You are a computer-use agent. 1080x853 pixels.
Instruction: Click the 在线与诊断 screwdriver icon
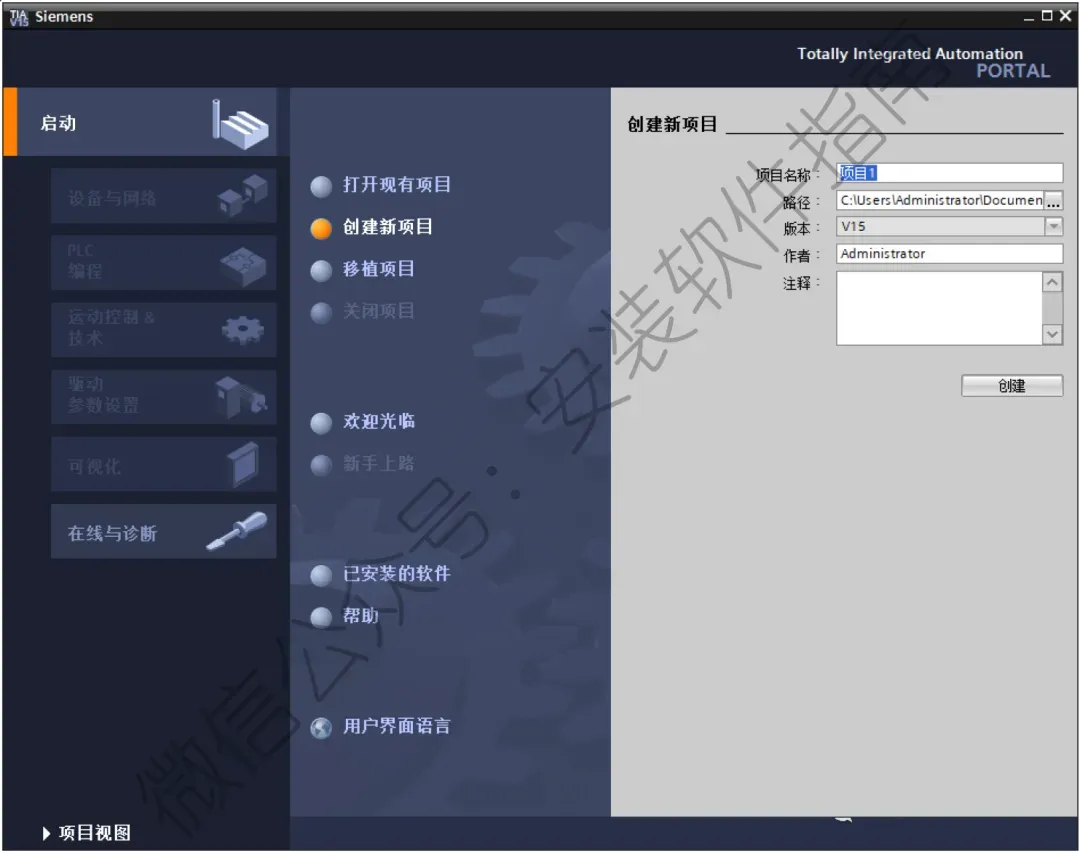(x=237, y=531)
